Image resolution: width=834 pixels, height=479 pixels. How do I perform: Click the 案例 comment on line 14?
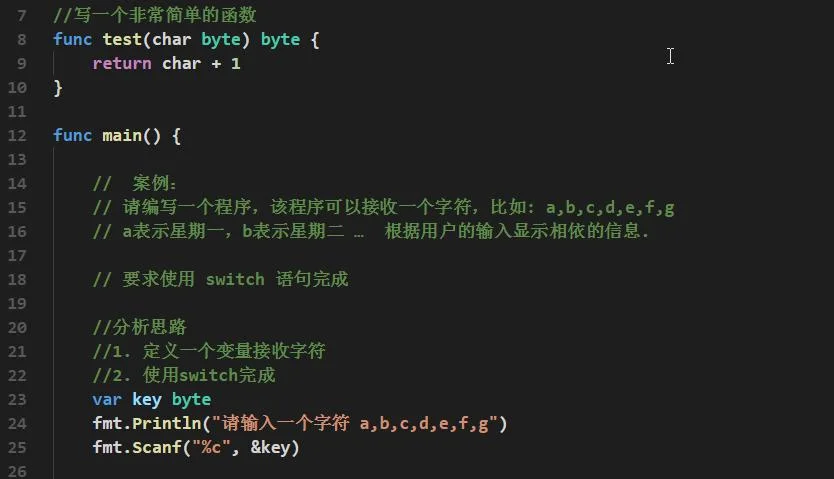click(134, 183)
